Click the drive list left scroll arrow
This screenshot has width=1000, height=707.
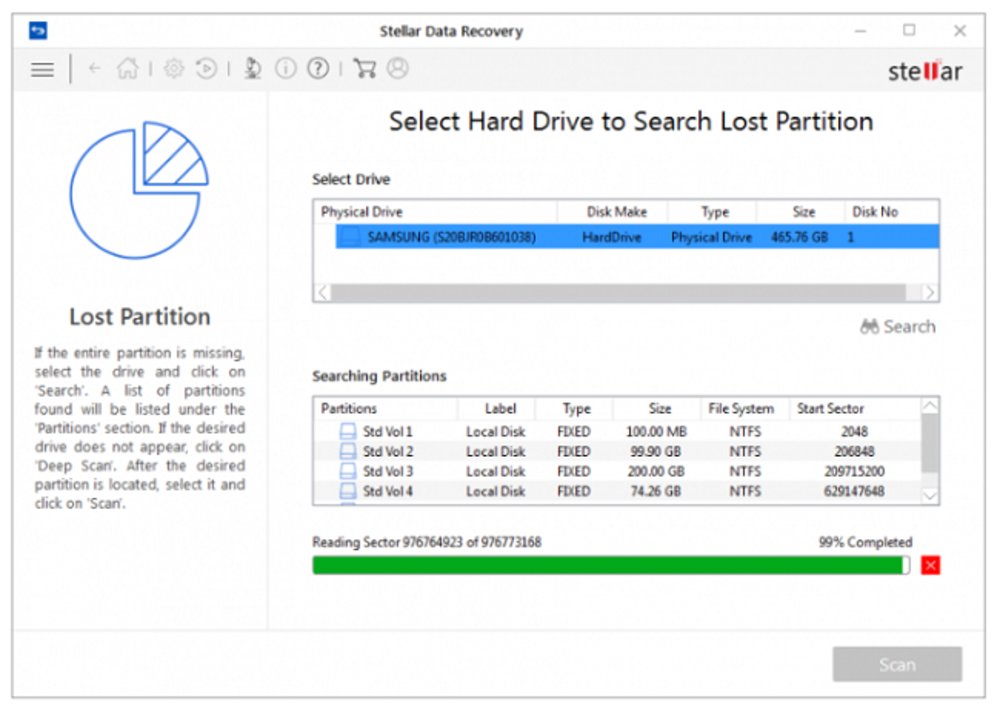click(323, 293)
